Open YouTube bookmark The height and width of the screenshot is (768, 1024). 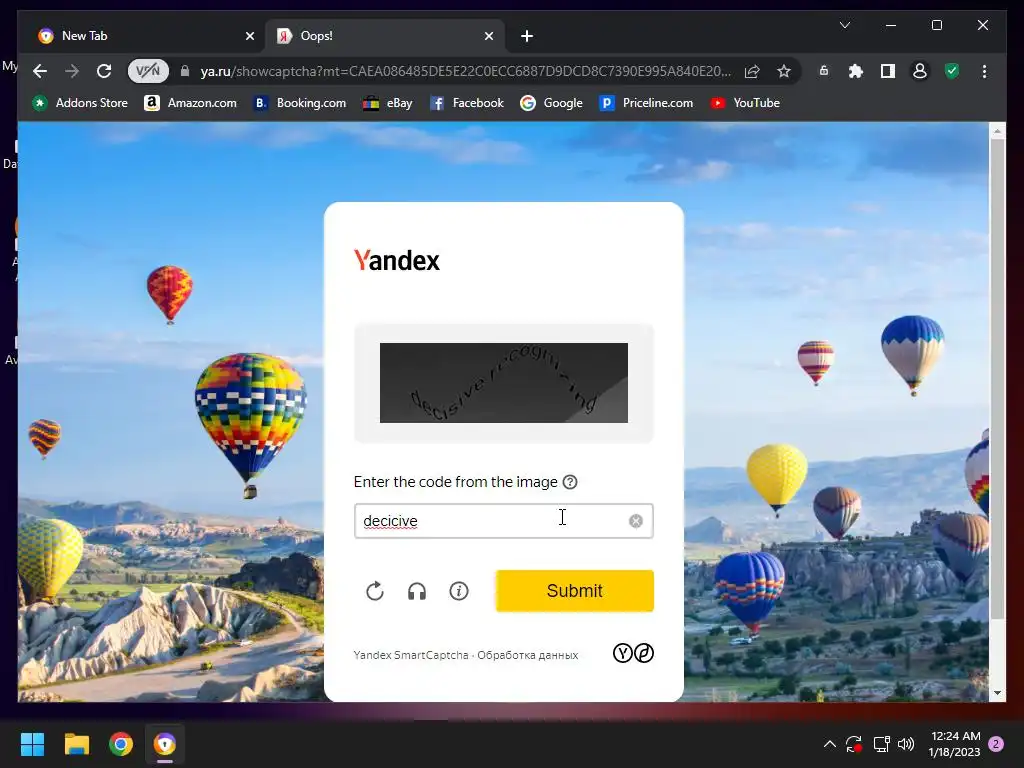pos(745,103)
